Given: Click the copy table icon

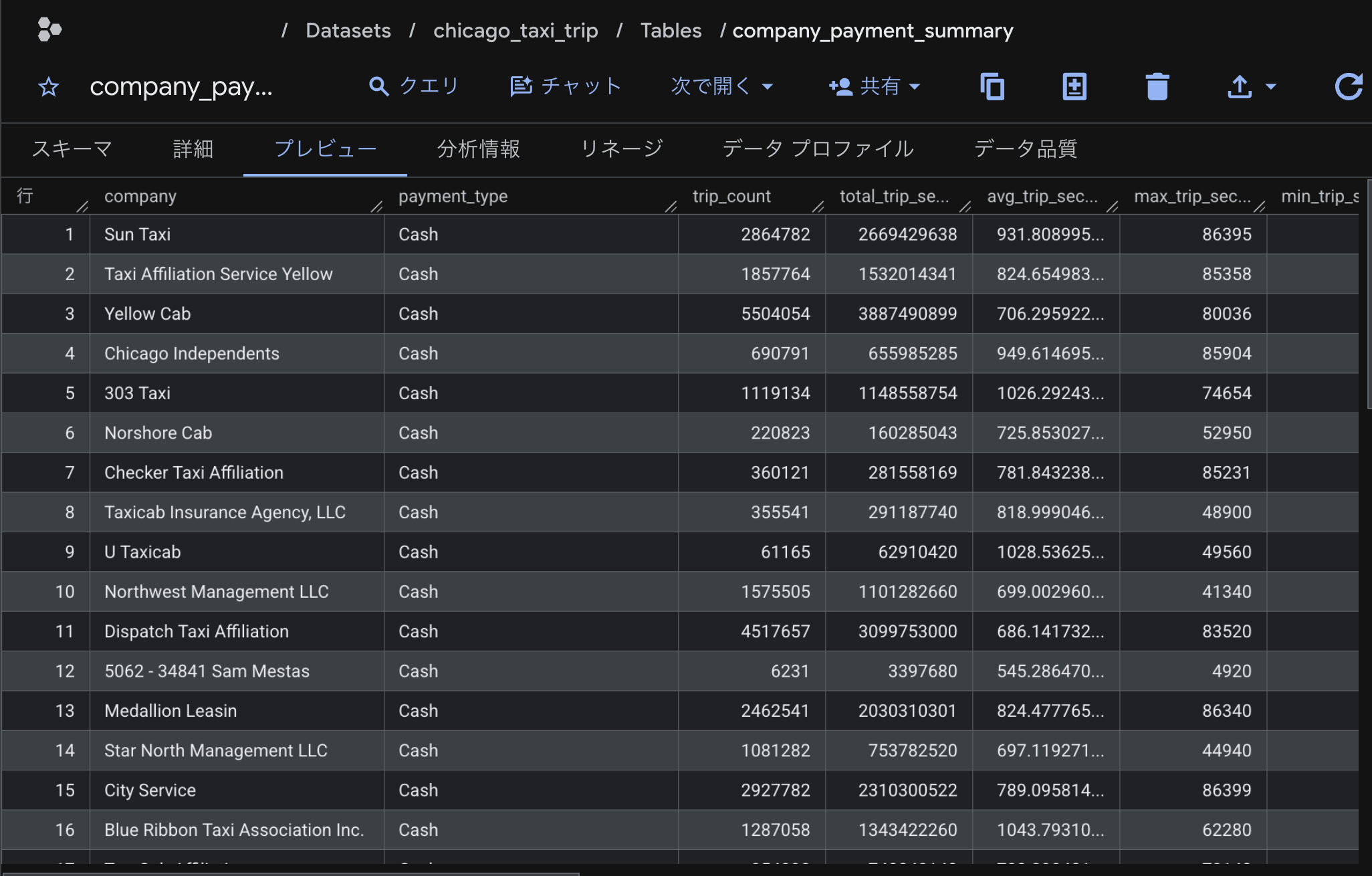Looking at the screenshot, I should [992, 87].
